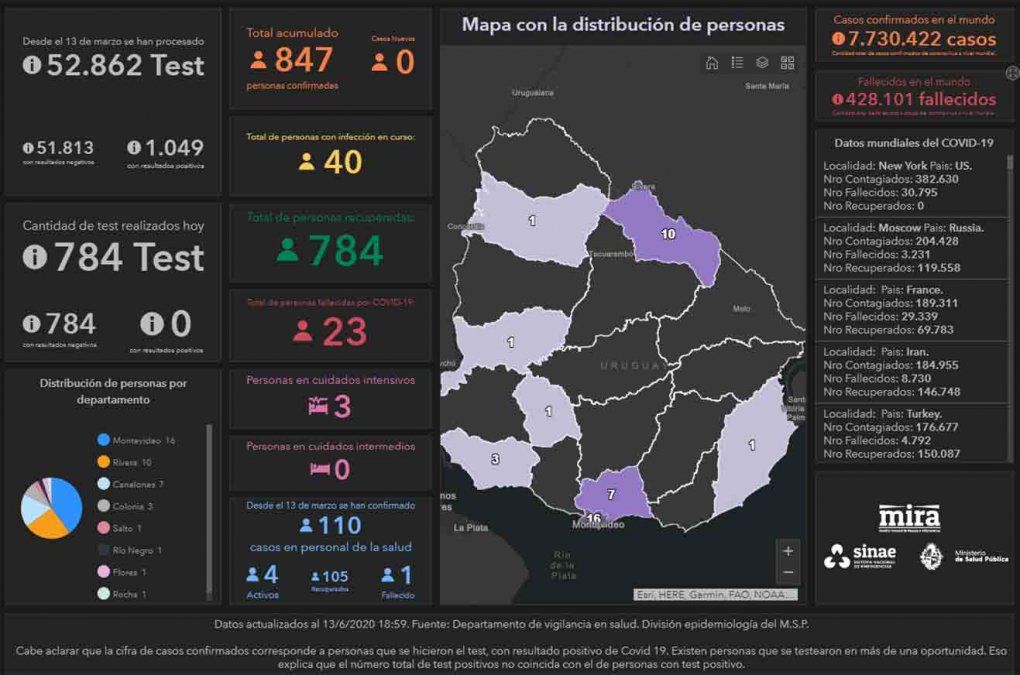The height and width of the screenshot is (675, 1020).
Task: Click info icon beside 428.101 fallecidos
Action: [x=837, y=99]
